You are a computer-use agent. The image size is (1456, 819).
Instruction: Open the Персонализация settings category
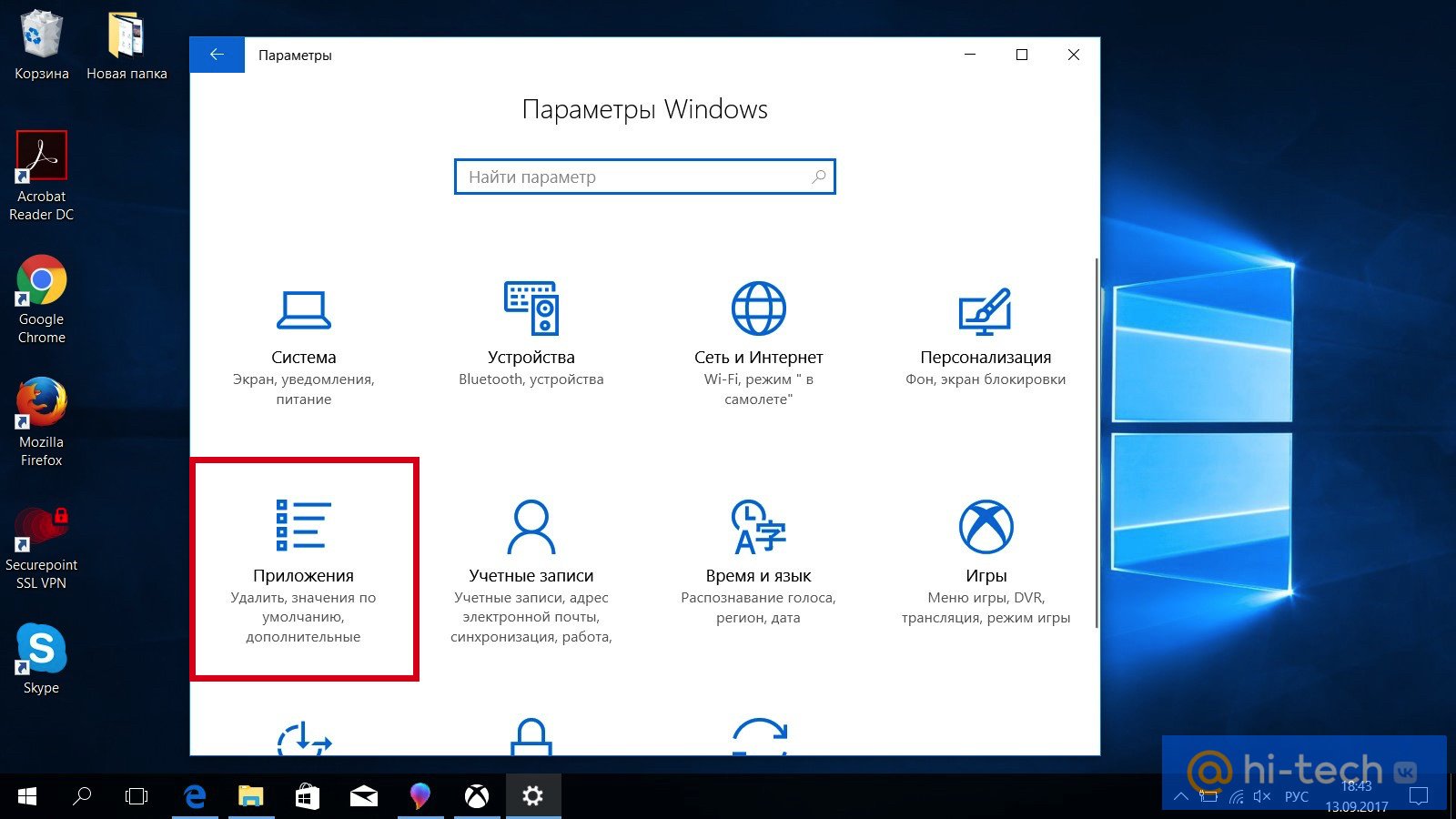tap(986, 335)
